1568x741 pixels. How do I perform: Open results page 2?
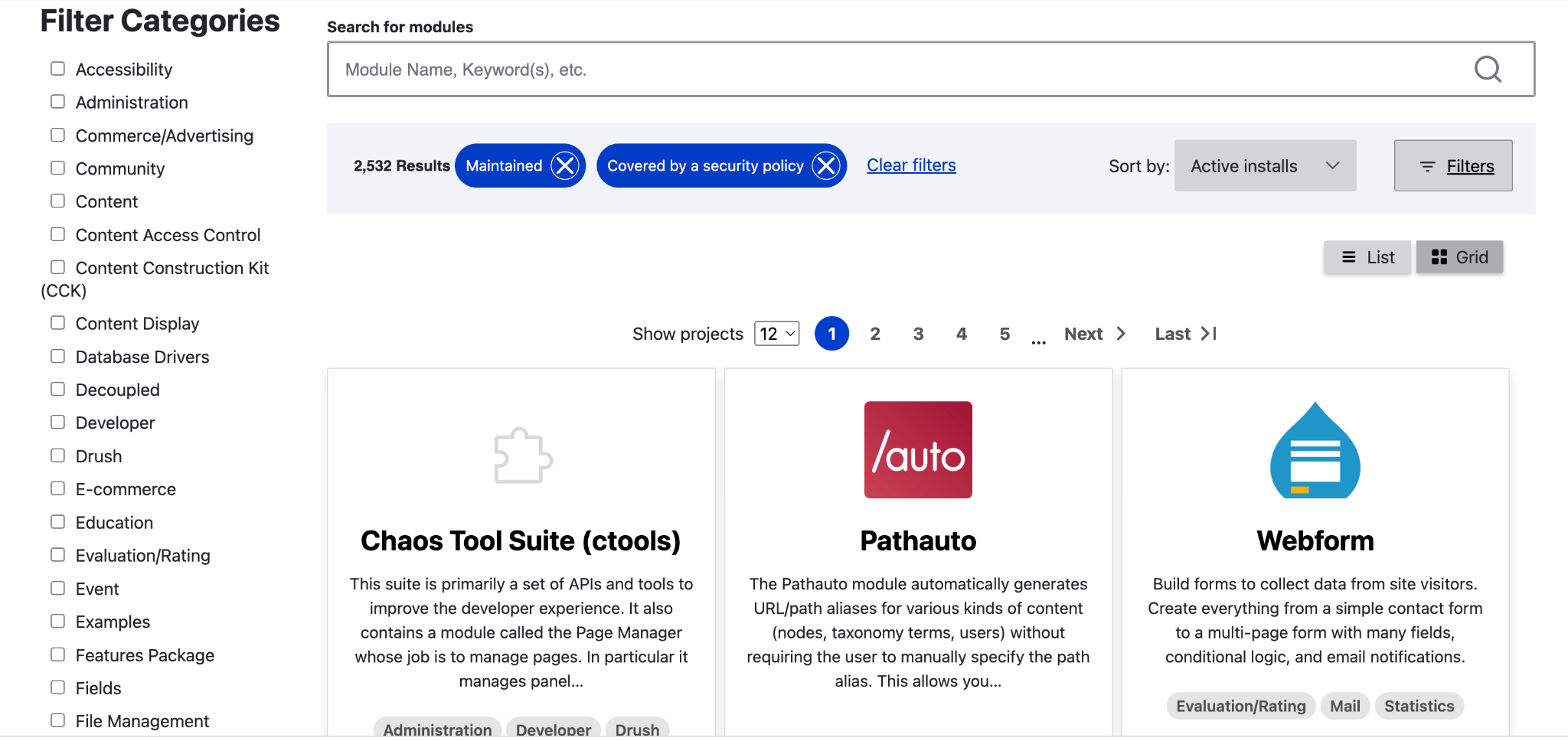874,333
